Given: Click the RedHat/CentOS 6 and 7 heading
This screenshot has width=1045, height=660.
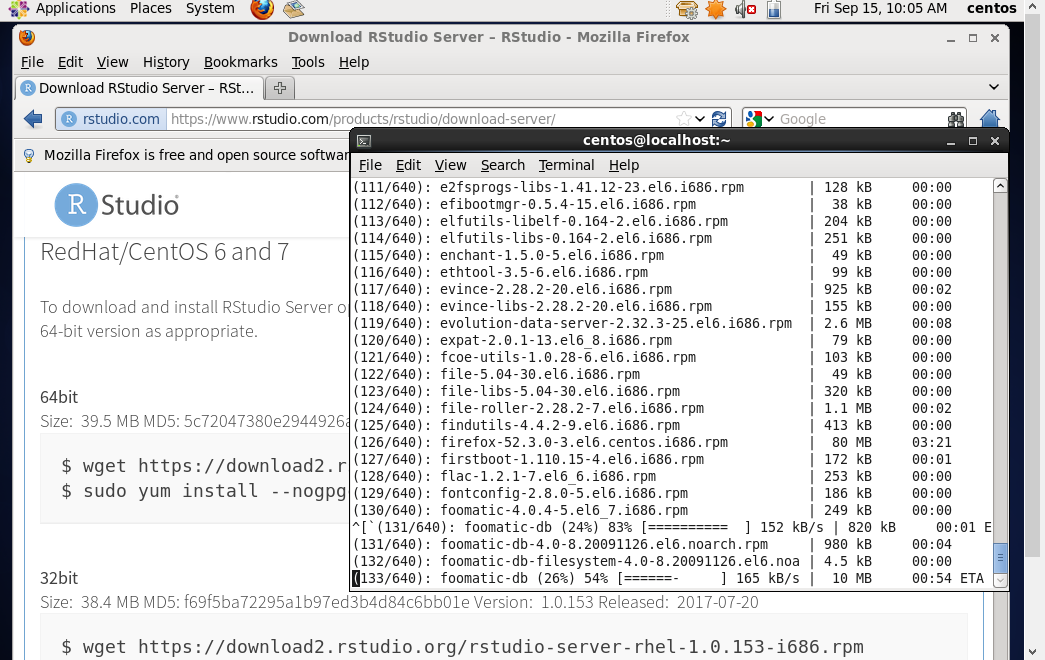Looking at the screenshot, I should [165, 251].
